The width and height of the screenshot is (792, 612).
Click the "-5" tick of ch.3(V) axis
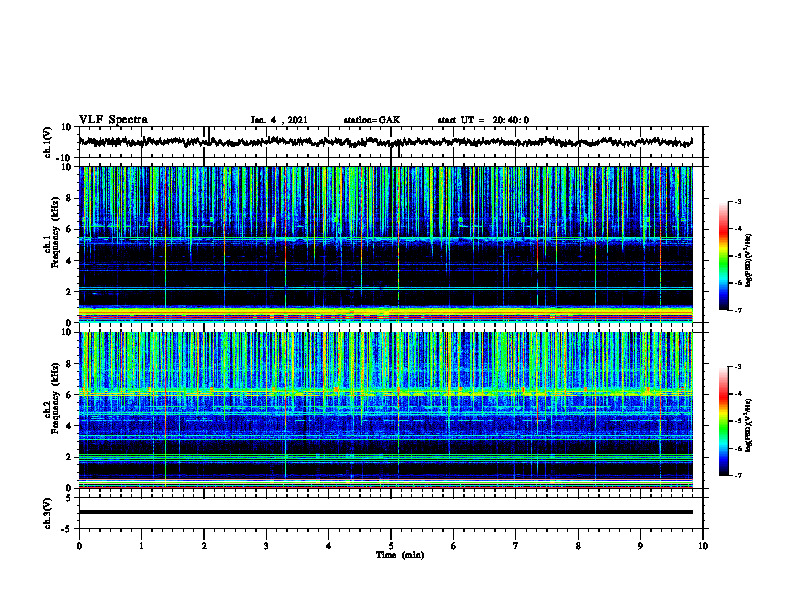tap(68, 529)
